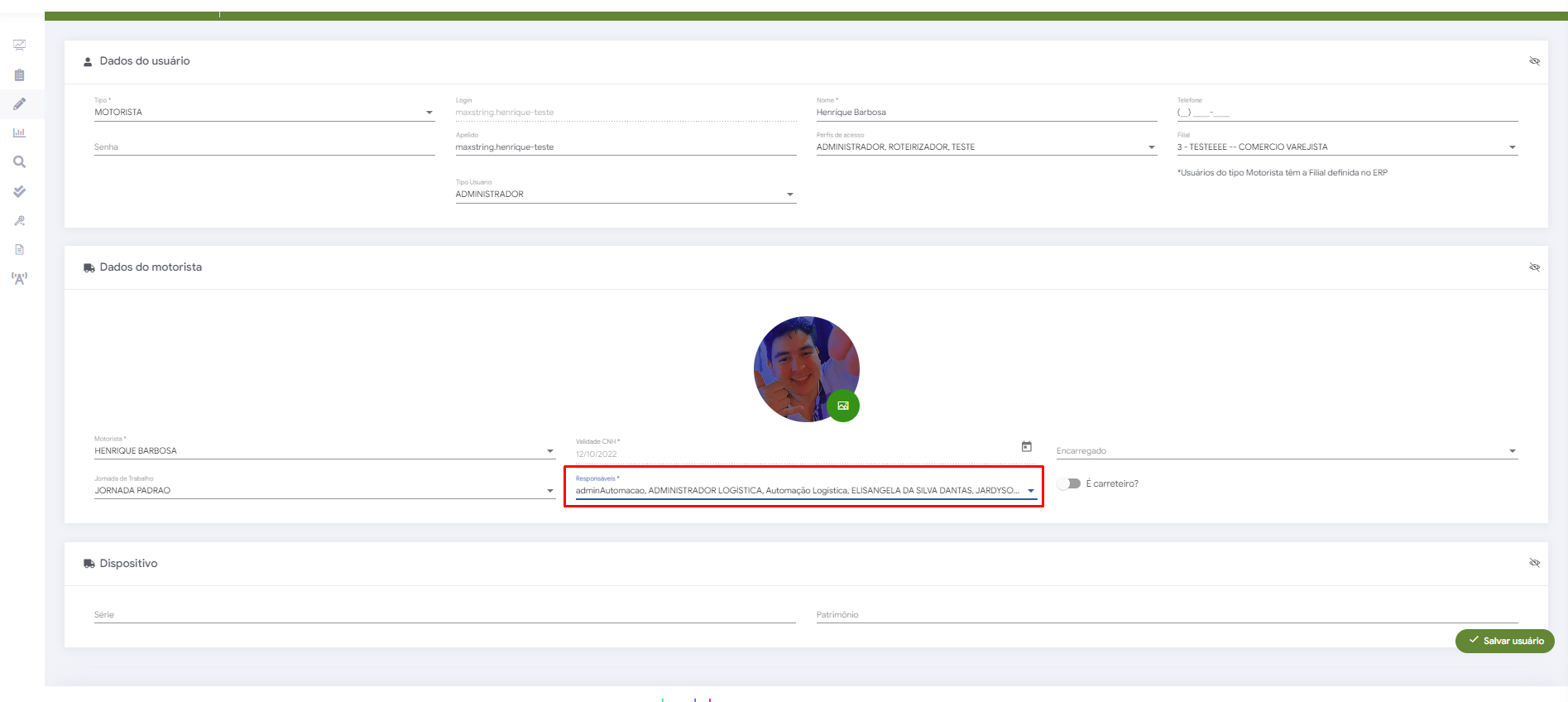The height and width of the screenshot is (702, 1568).
Task: Click the magnifying glass search sidebar icon
Action: pyautogui.click(x=19, y=162)
